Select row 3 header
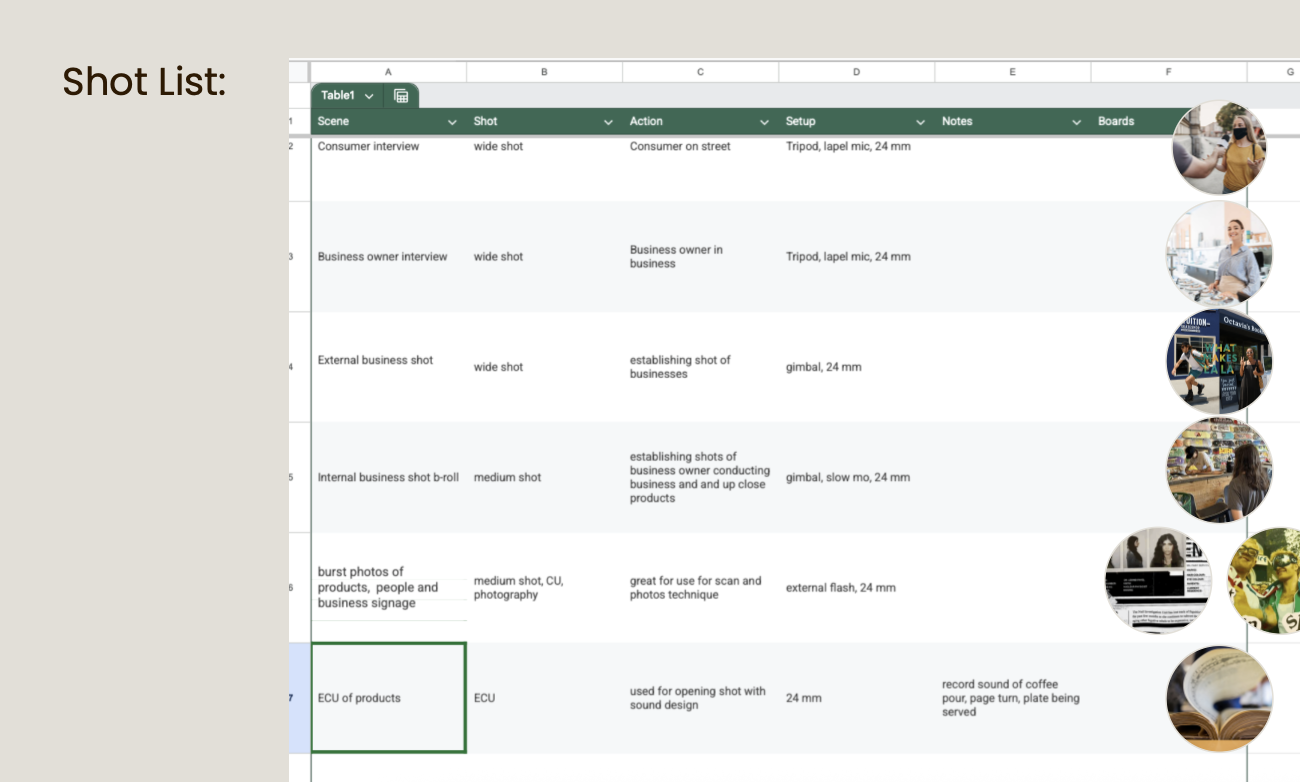1300x782 pixels. [x=299, y=257]
